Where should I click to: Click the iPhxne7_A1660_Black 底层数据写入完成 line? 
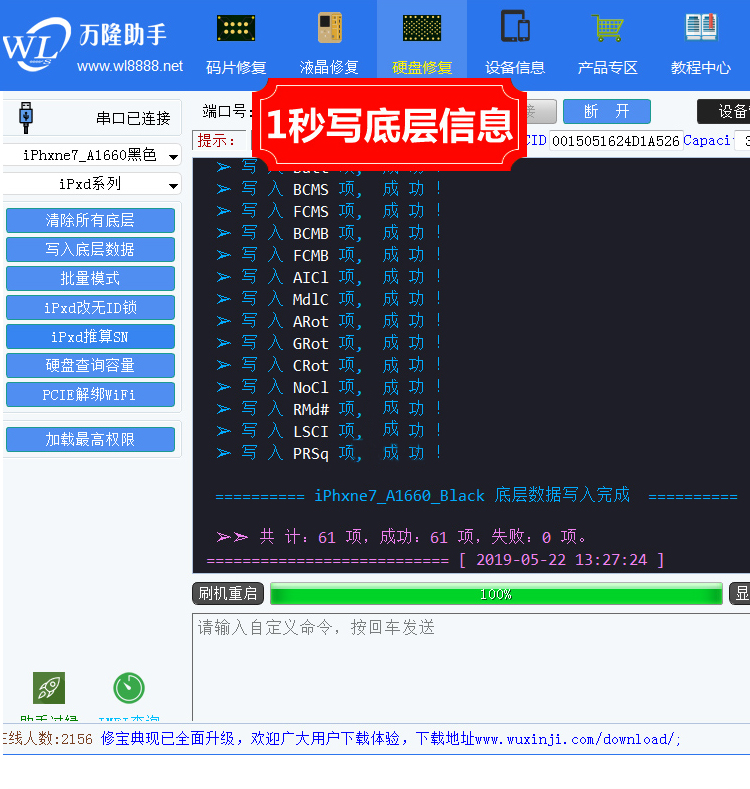[476, 496]
